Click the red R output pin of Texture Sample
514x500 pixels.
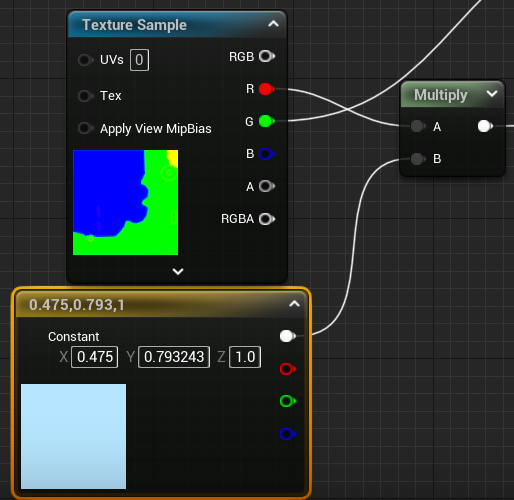267,89
